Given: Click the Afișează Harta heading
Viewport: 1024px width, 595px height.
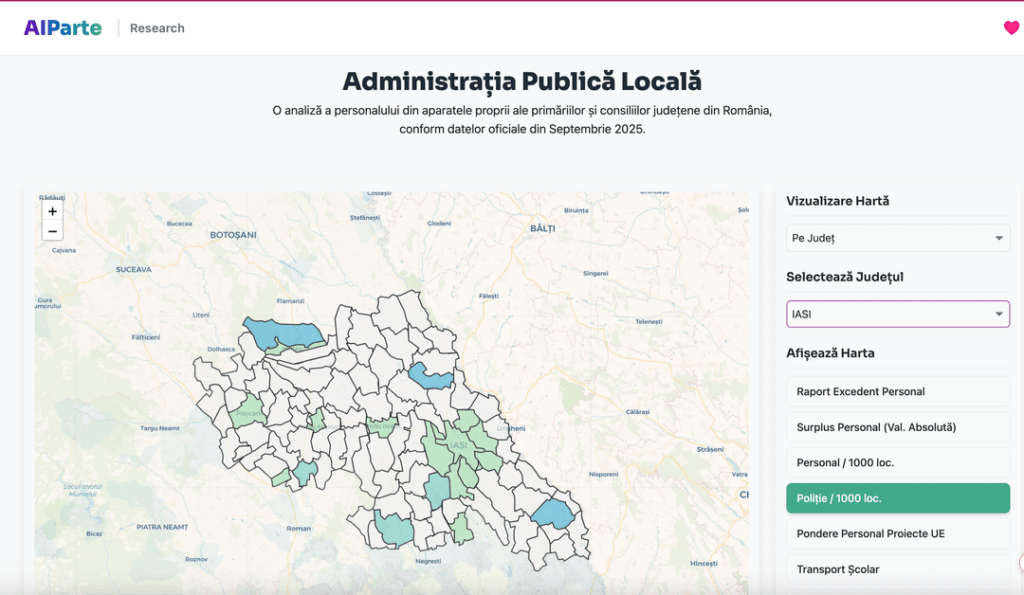Looking at the screenshot, I should pyautogui.click(x=830, y=353).
